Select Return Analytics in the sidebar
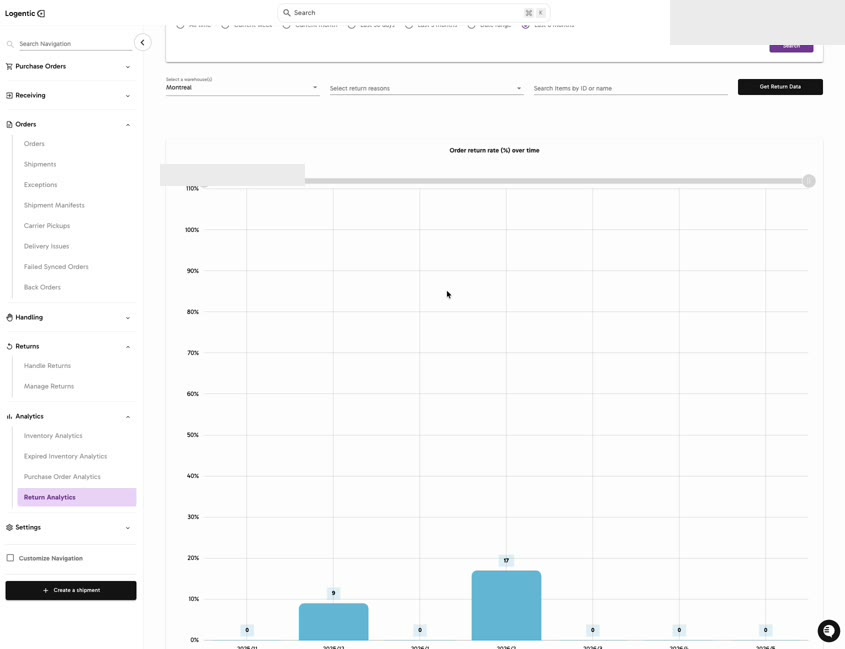The width and height of the screenshot is (845, 649). [x=77, y=498]
